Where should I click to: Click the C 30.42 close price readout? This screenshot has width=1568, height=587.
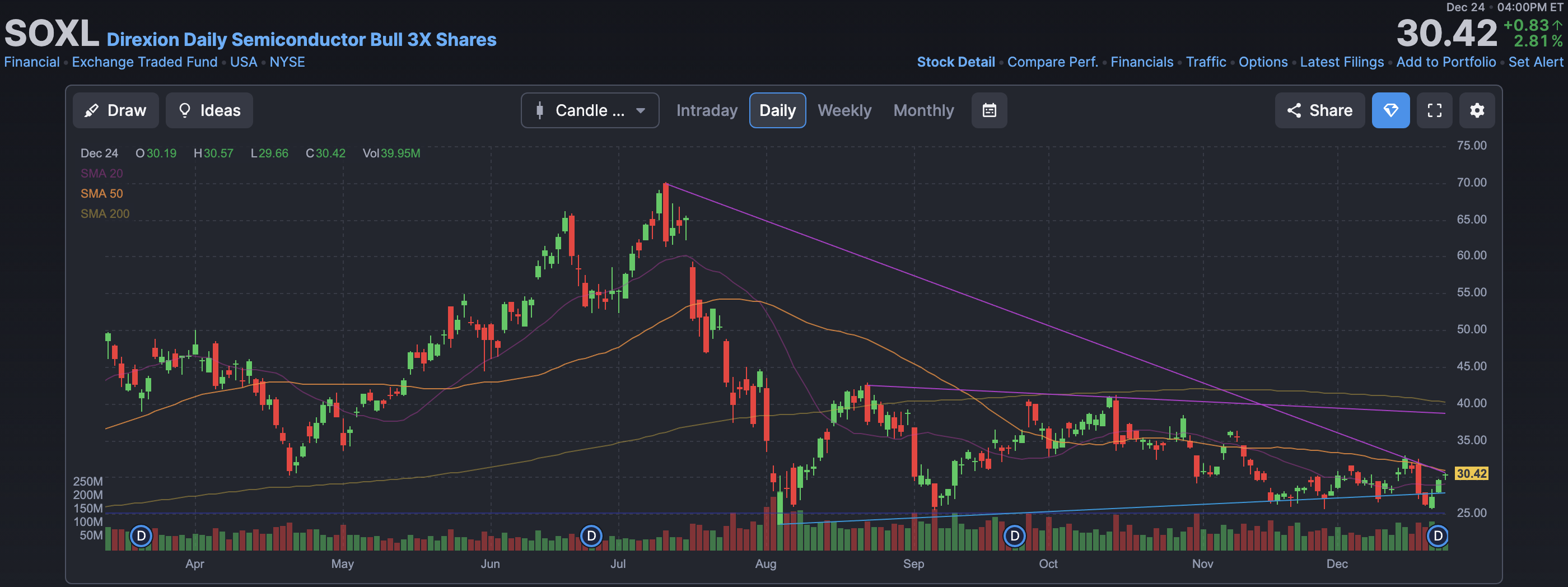[x=326, y=153]
